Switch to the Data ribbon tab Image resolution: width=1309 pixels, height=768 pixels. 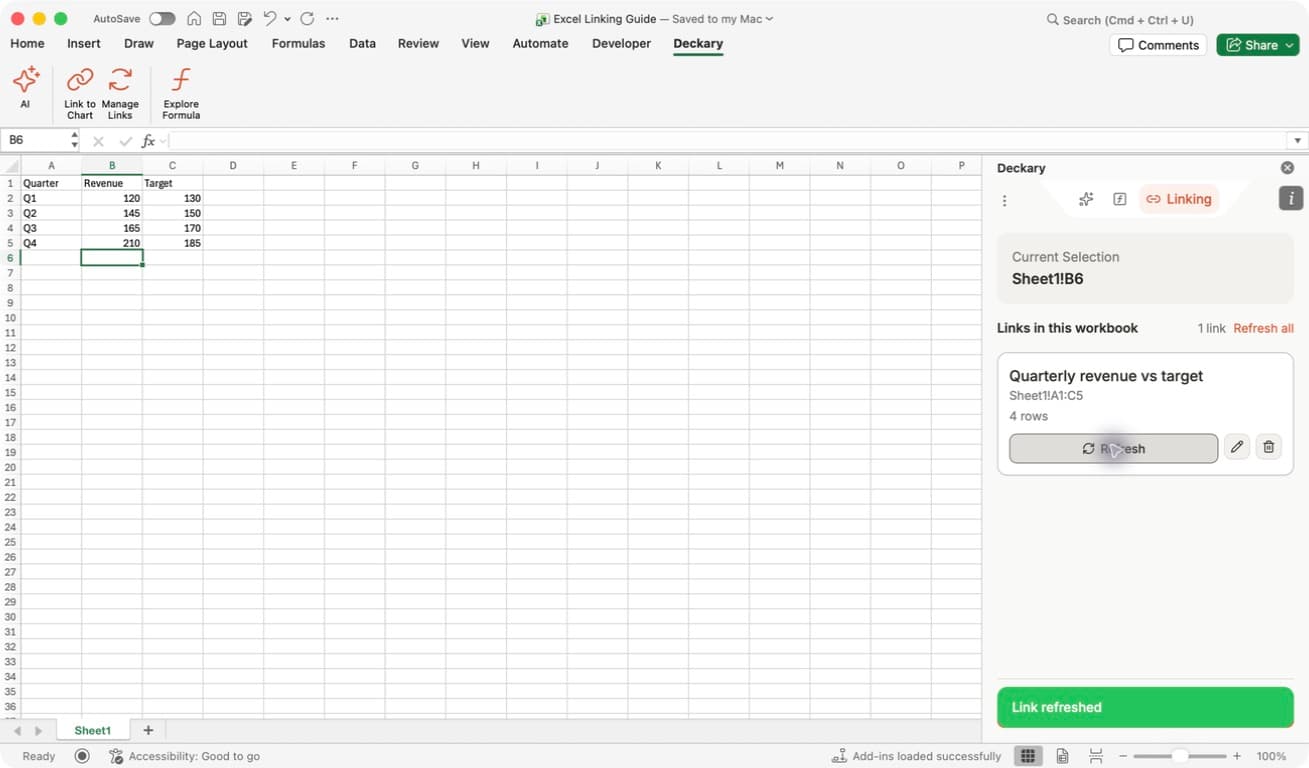362,43
